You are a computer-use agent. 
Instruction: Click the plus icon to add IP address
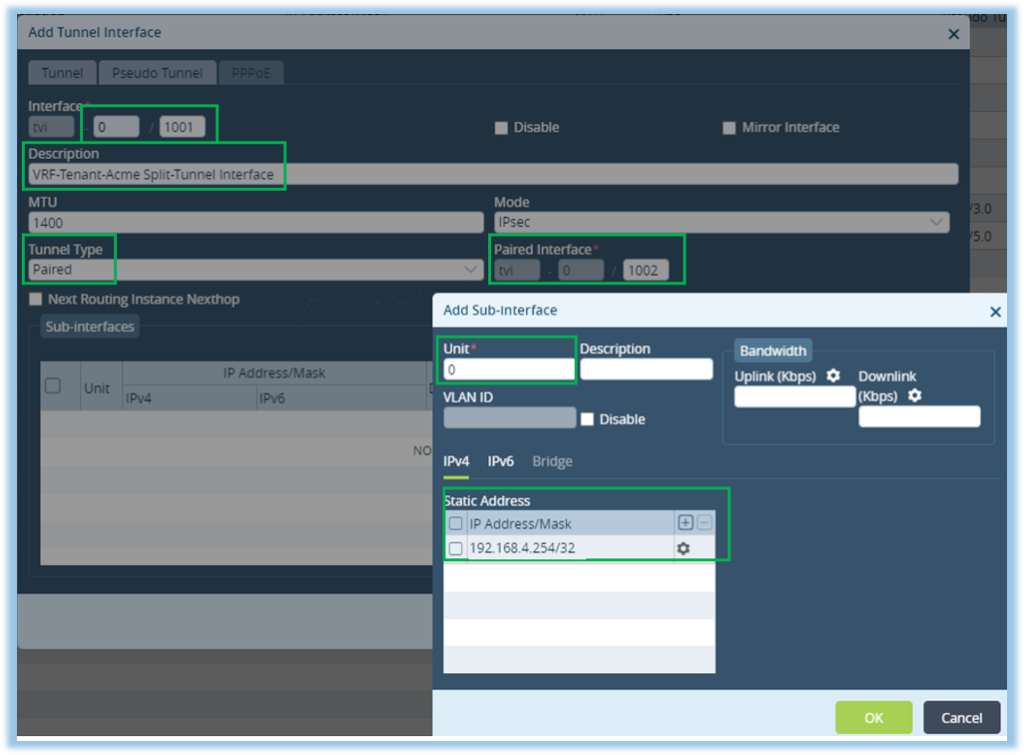coord(685,522)
